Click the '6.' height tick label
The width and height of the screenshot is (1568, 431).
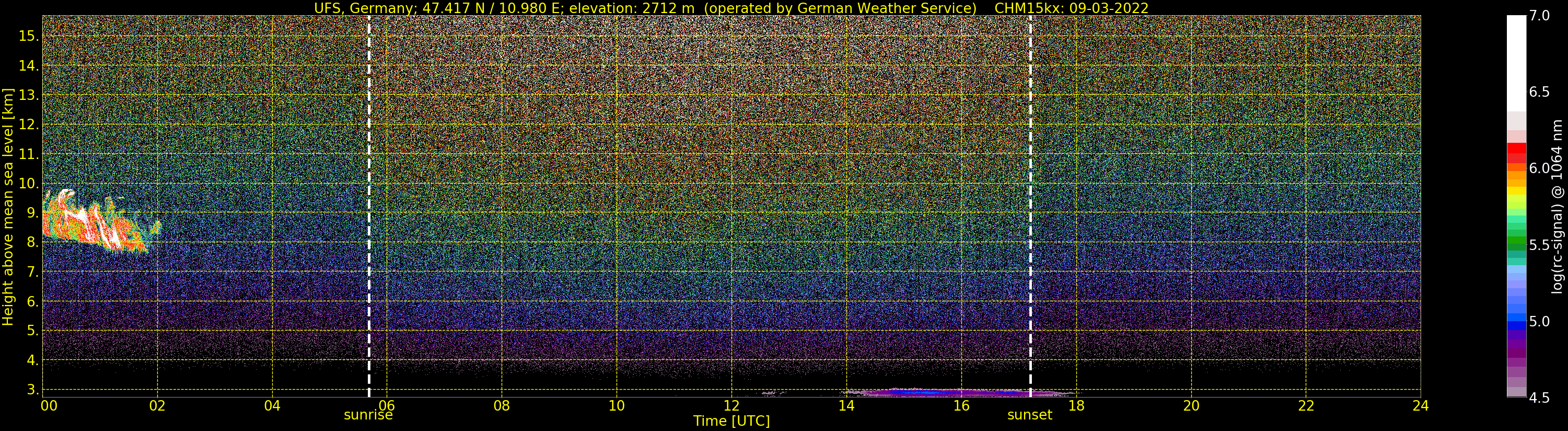coord(32,301)
